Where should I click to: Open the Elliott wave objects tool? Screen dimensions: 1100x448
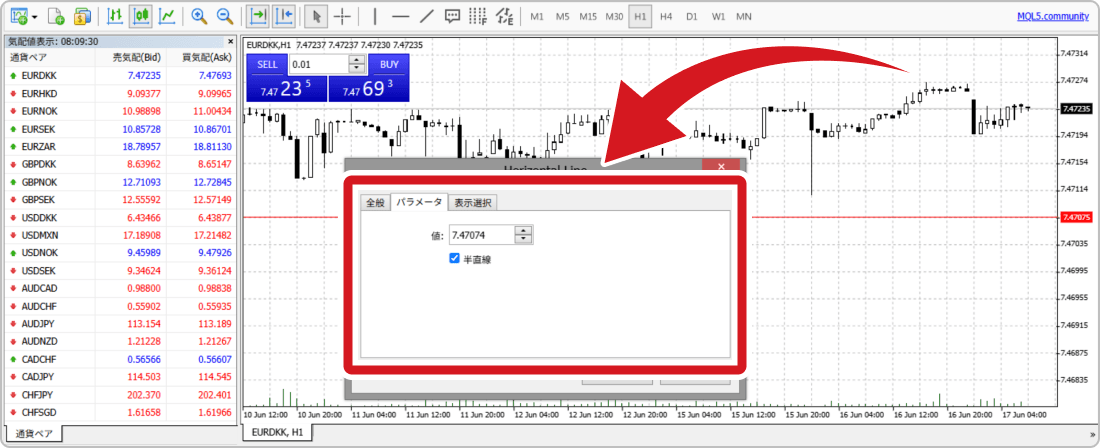[504, 15]
